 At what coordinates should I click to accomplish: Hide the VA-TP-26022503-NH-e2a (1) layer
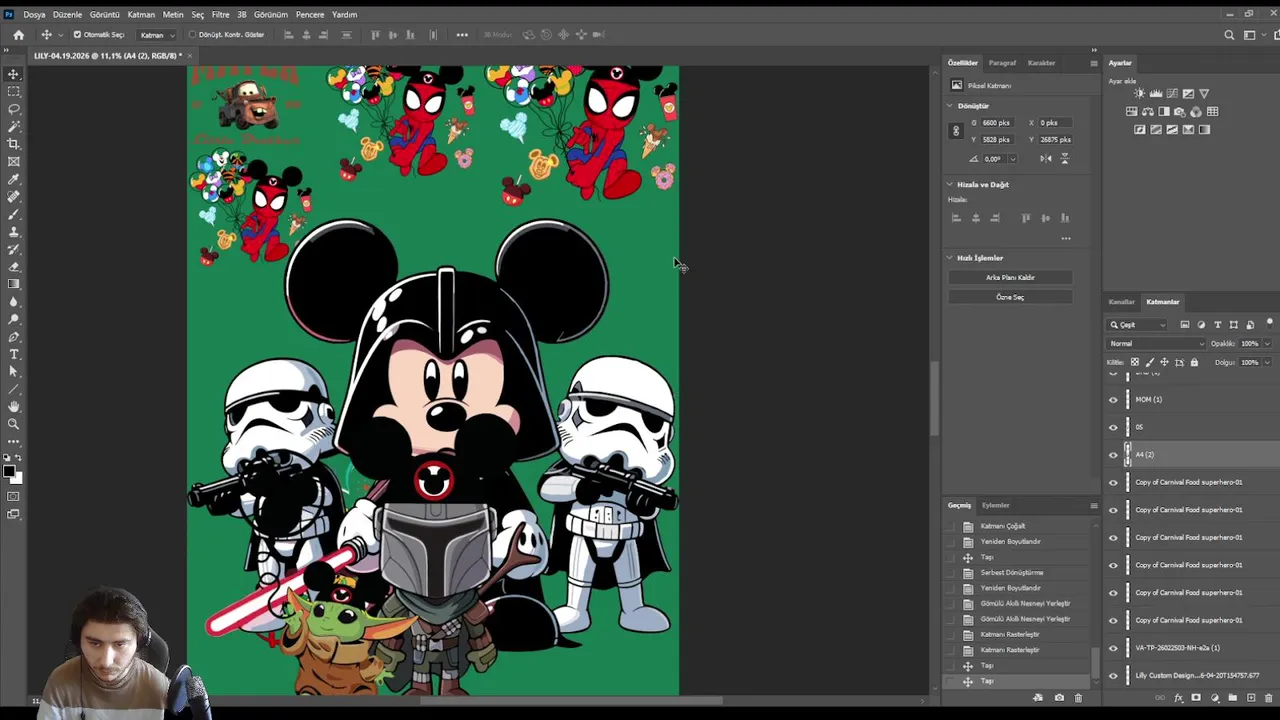tap(1113, 648)
